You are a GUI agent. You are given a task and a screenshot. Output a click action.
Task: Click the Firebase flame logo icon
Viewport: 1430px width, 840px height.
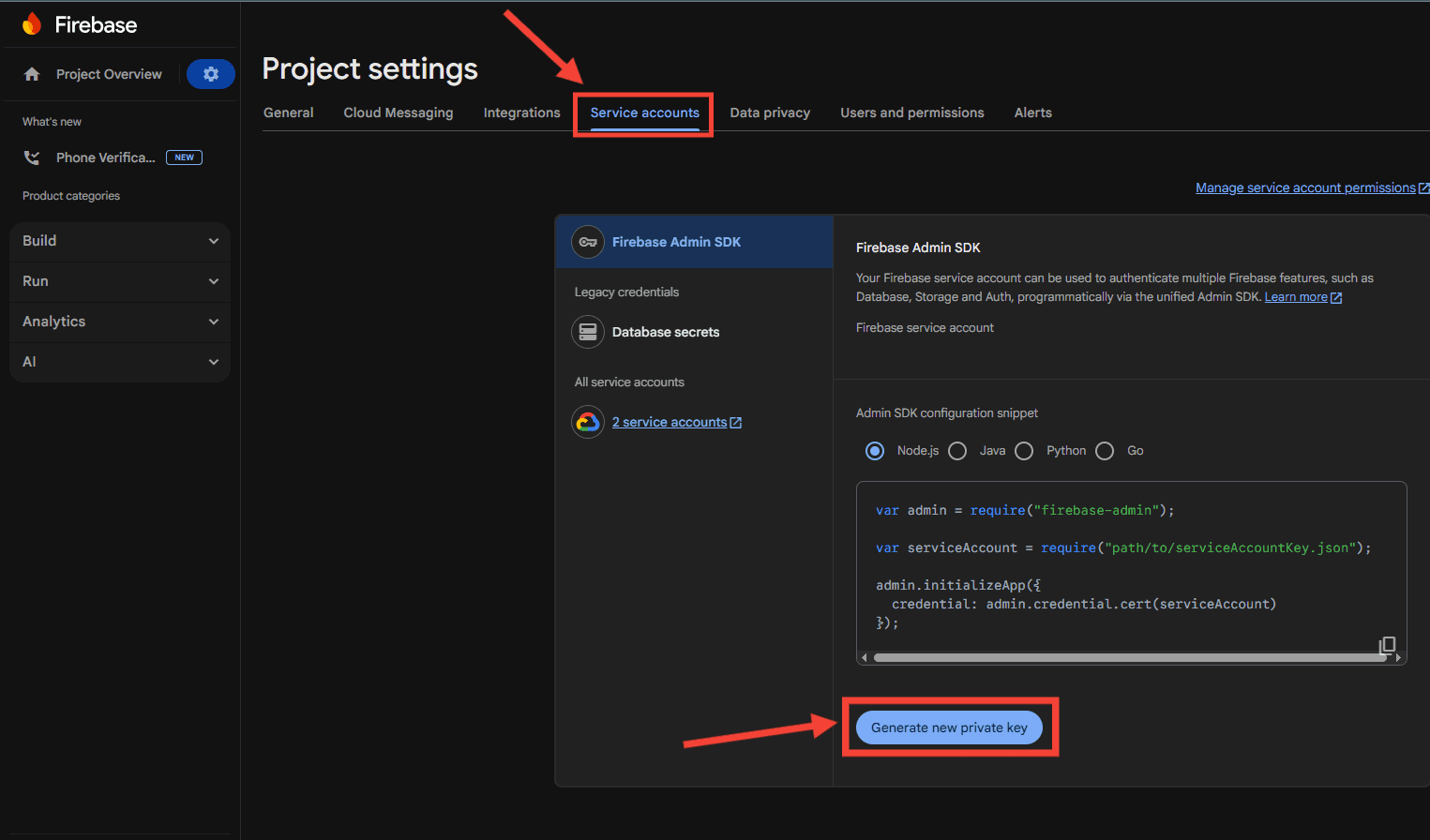[32, 24]
